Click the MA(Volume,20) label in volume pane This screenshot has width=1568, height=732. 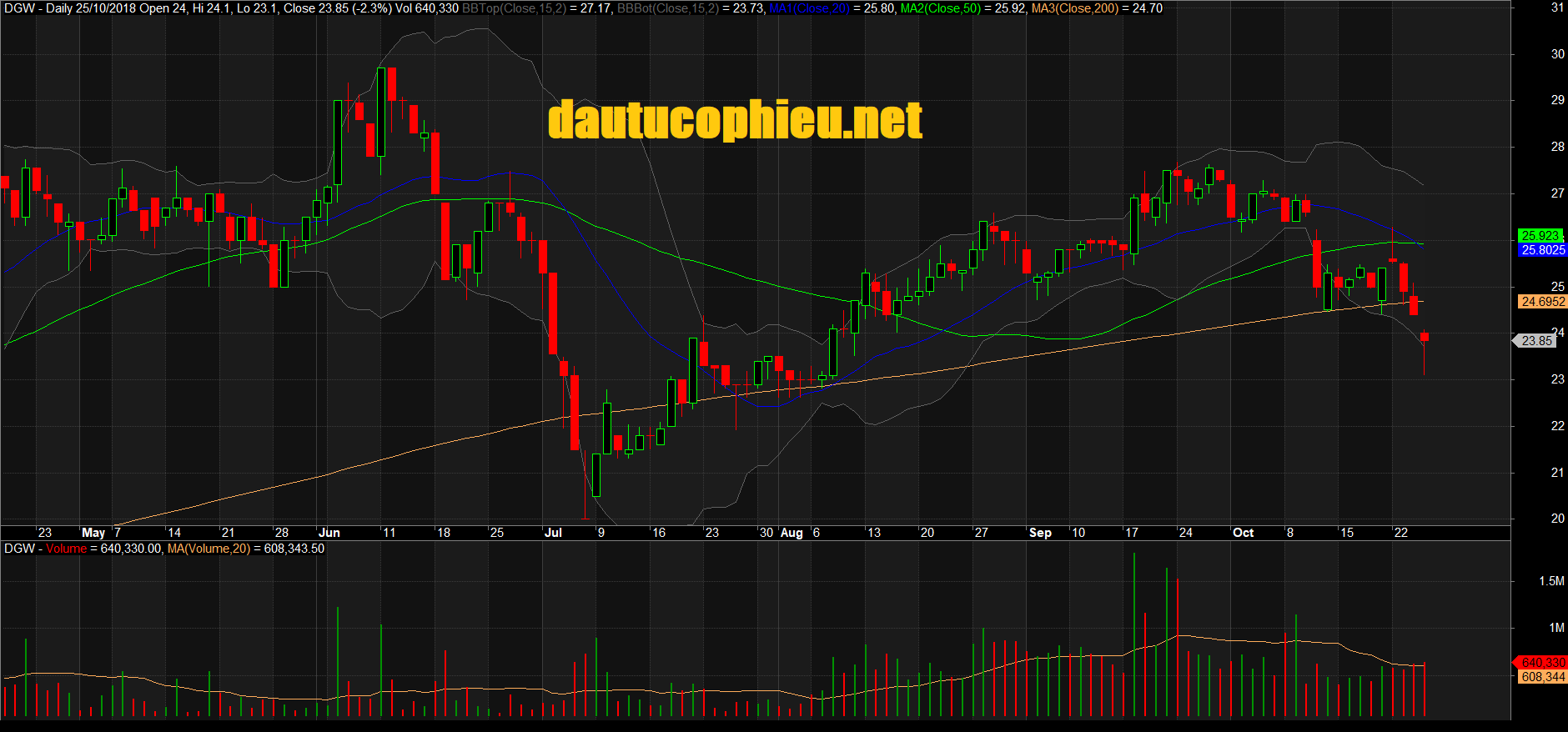pyautogui.click(x=208, y=549)
